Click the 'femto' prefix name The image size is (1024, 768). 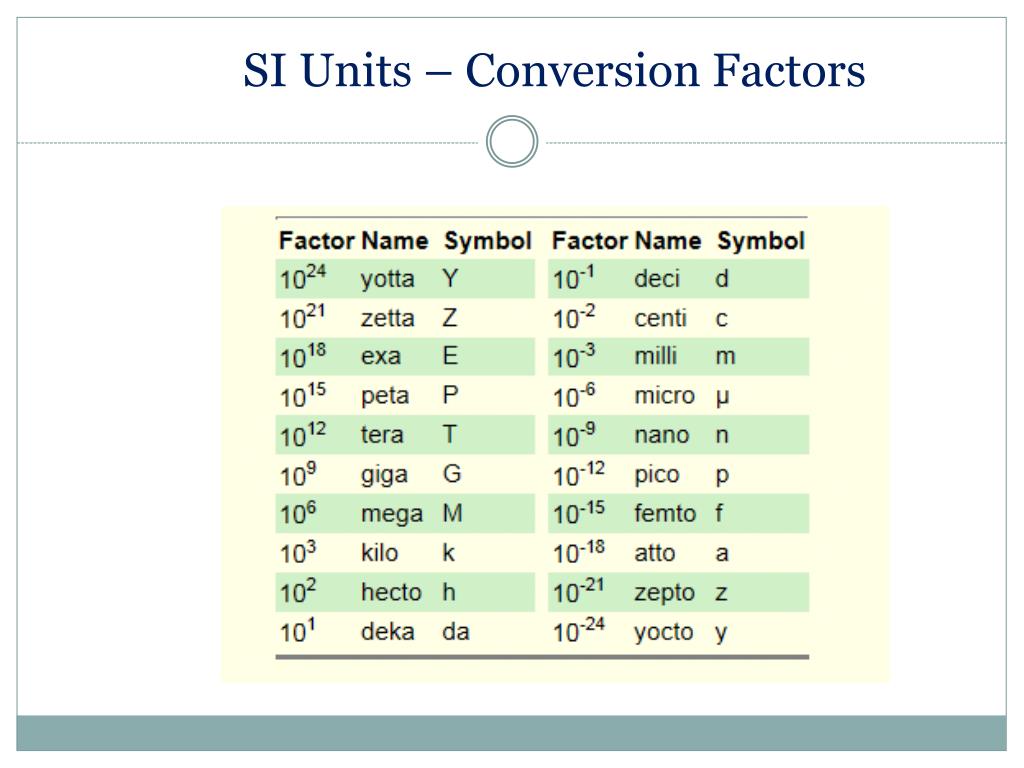click(x=665, y=513)
